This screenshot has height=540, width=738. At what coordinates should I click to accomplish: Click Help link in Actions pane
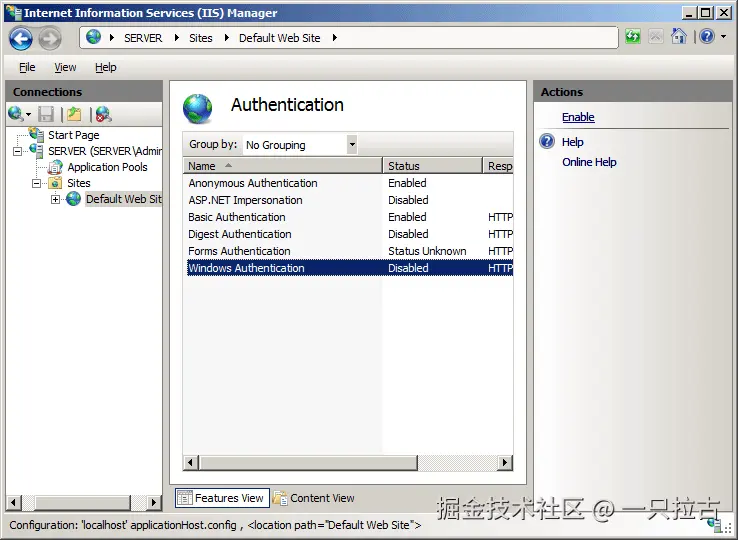pyautogui.click(x=572, y=142)
